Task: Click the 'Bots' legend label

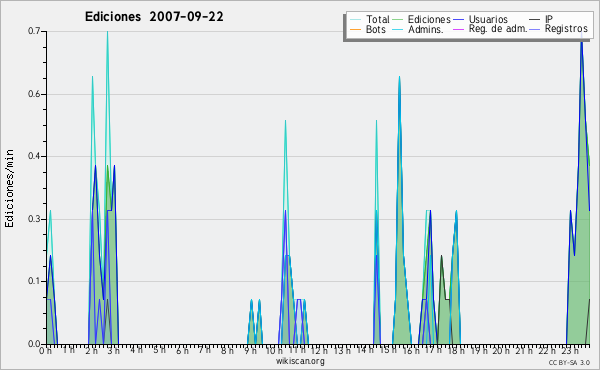Action: coord(376,29)
